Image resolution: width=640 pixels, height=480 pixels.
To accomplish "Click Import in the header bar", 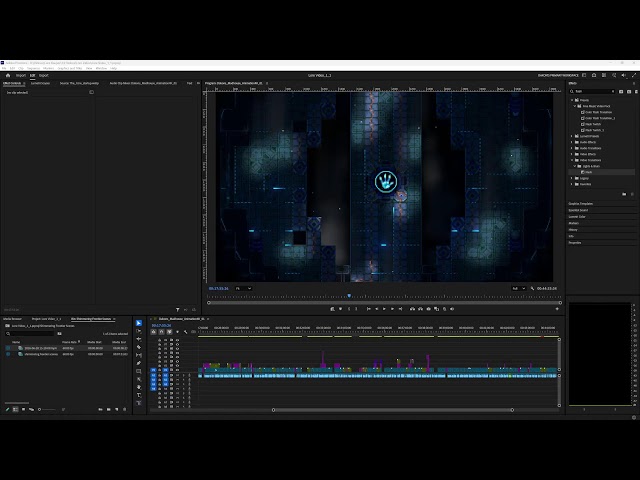I will pyautogui.click(x=21, y=75).
